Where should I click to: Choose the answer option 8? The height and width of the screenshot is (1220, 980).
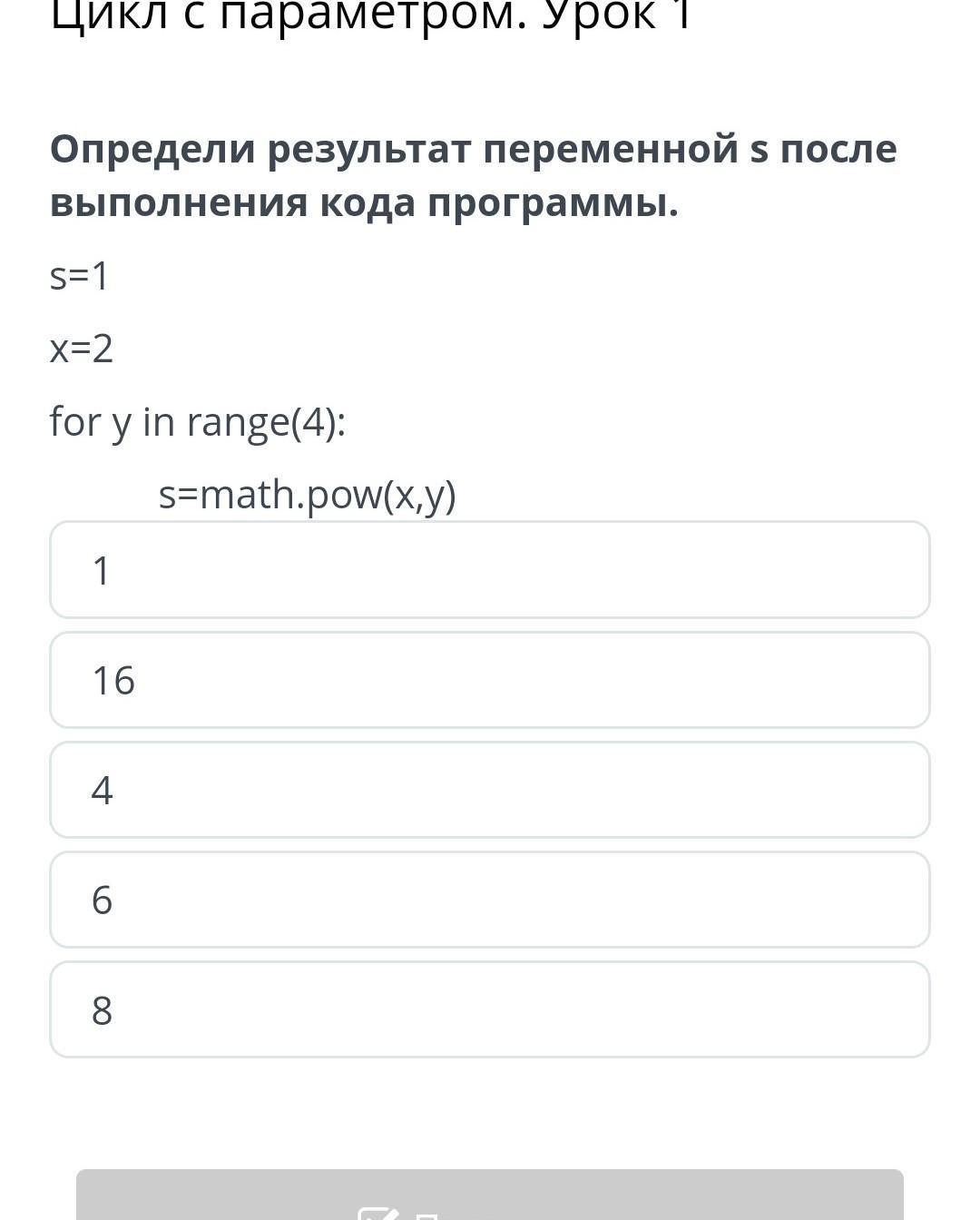point(490,1009)
